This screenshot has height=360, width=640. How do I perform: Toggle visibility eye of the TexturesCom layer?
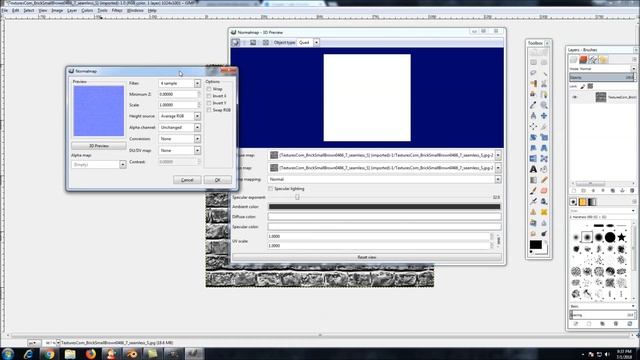(x=575, y=97)
